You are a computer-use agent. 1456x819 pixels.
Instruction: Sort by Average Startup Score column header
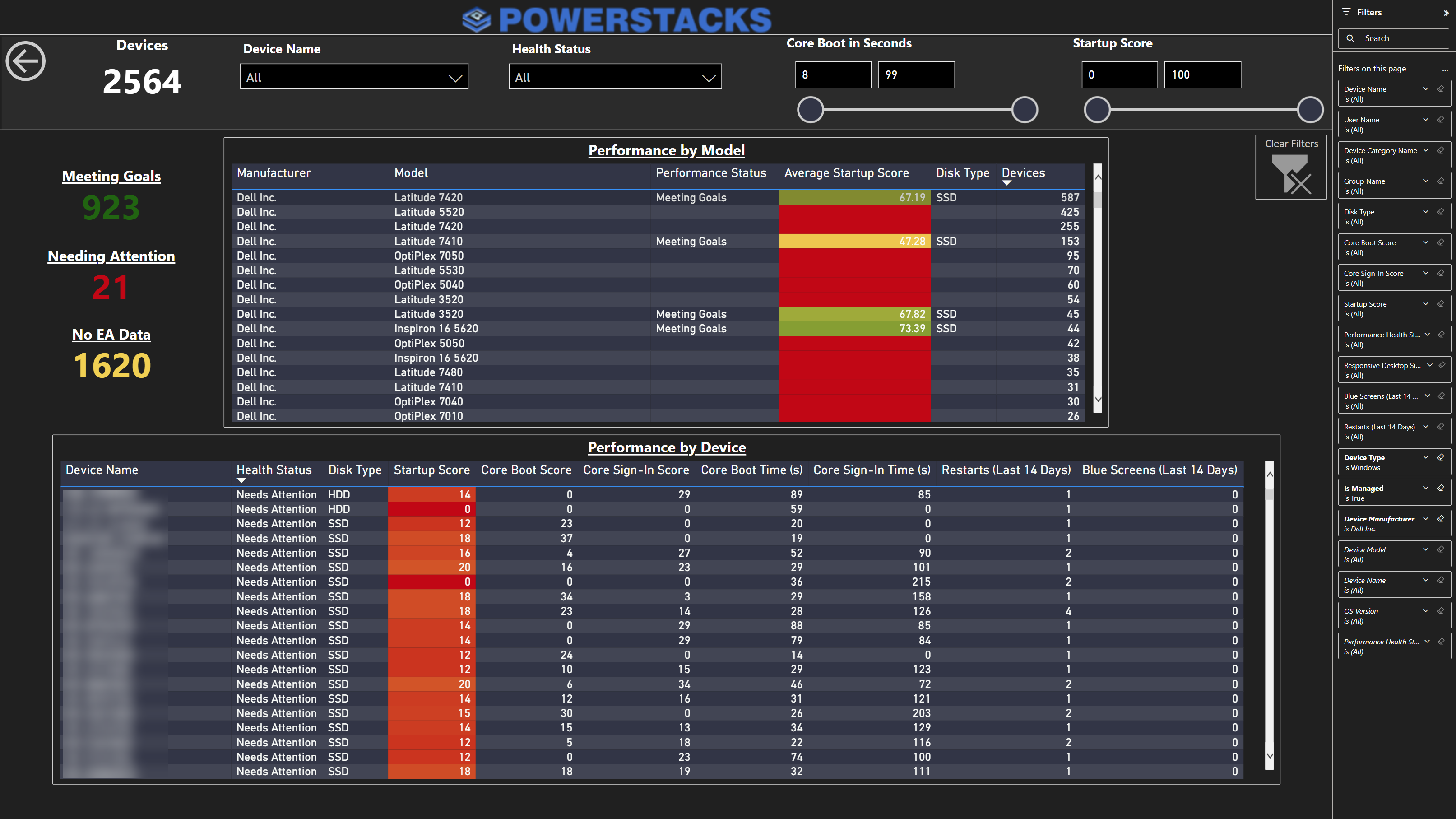(846, 173)
